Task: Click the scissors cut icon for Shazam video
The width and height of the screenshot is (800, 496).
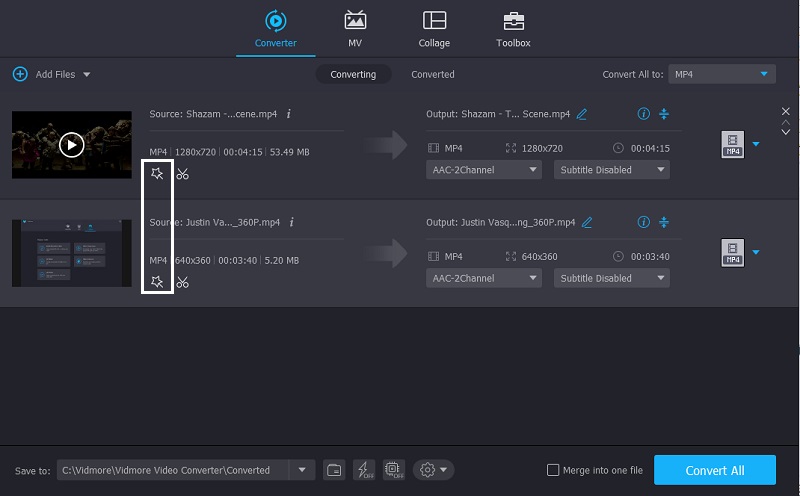Action: (182, 174)
